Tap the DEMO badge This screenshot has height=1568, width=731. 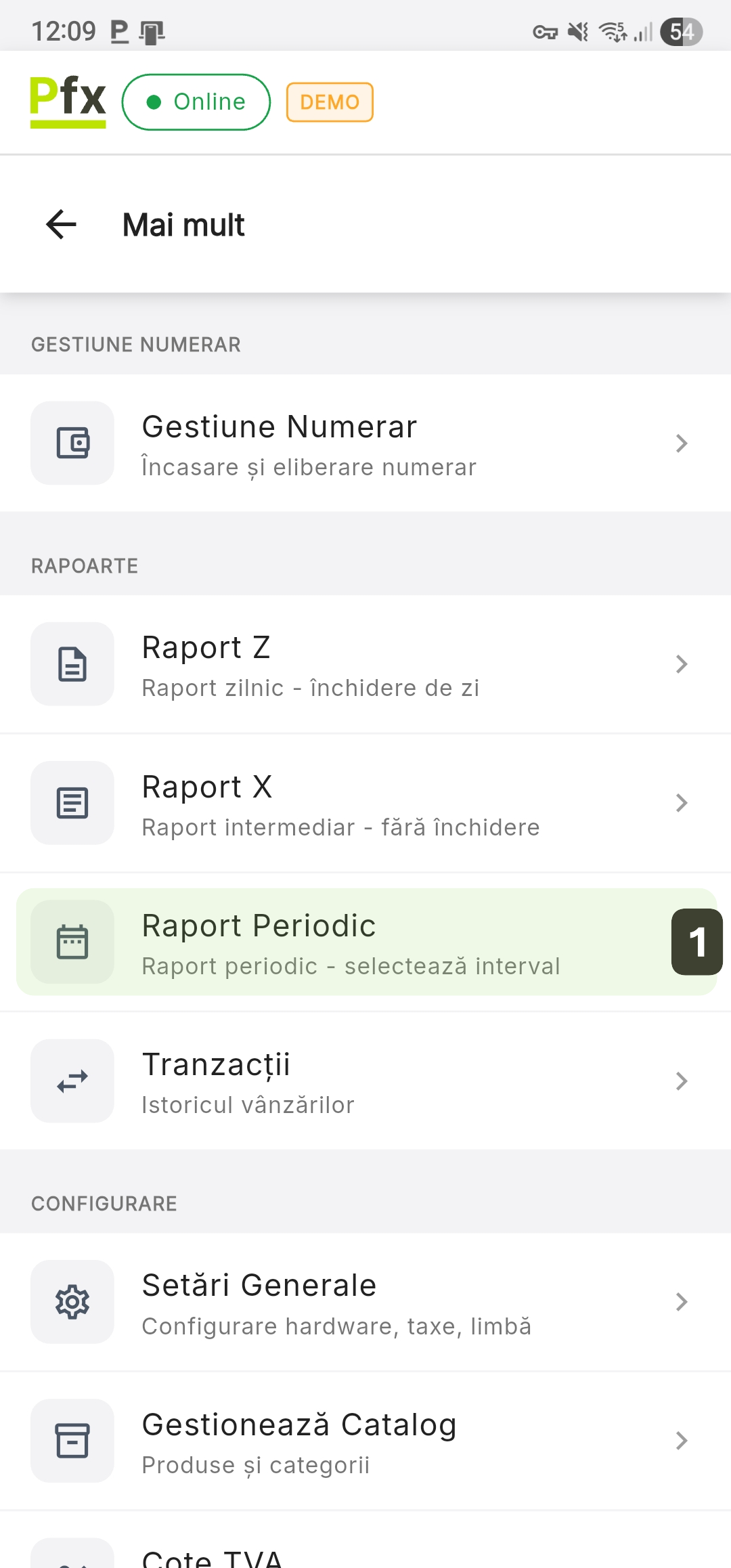point(330,102)
